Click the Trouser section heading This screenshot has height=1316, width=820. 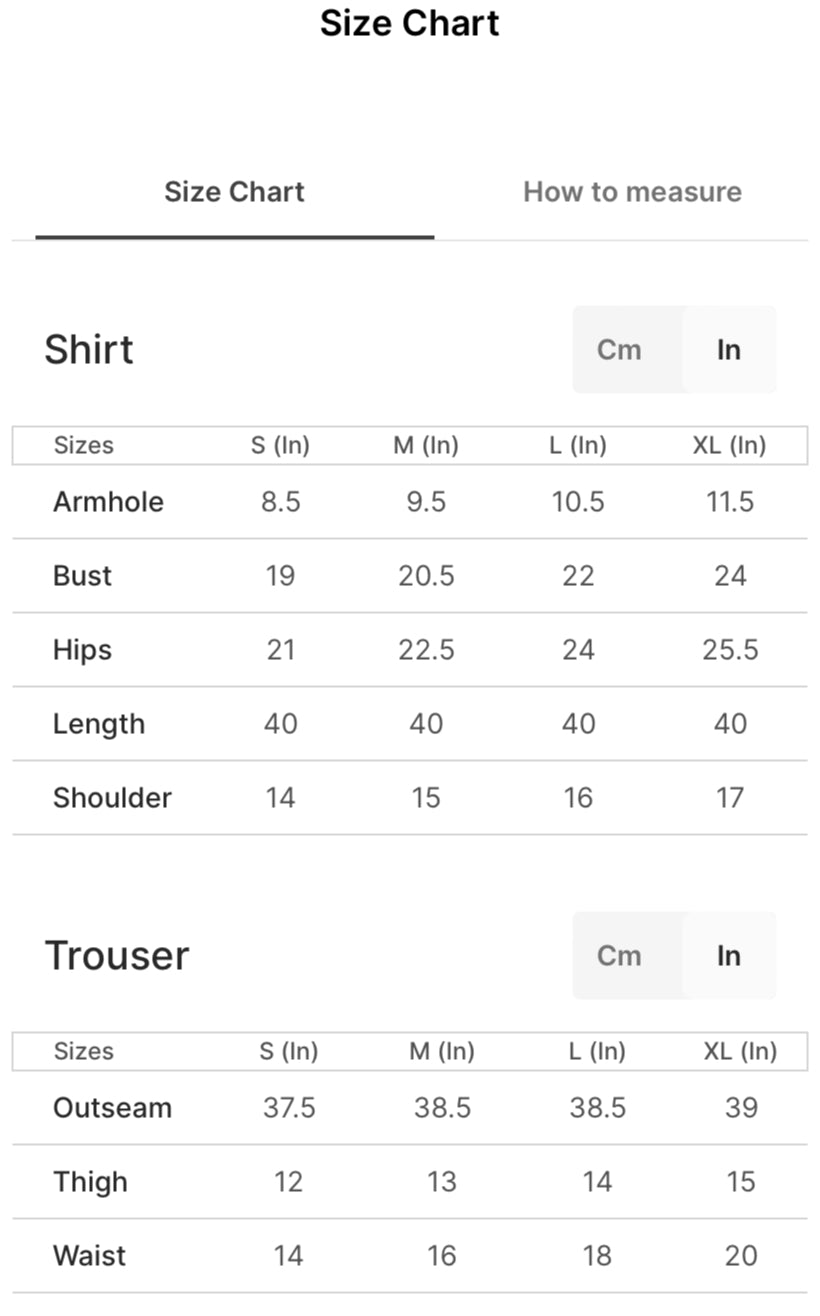pyautogui.click(x=117, y=956)
